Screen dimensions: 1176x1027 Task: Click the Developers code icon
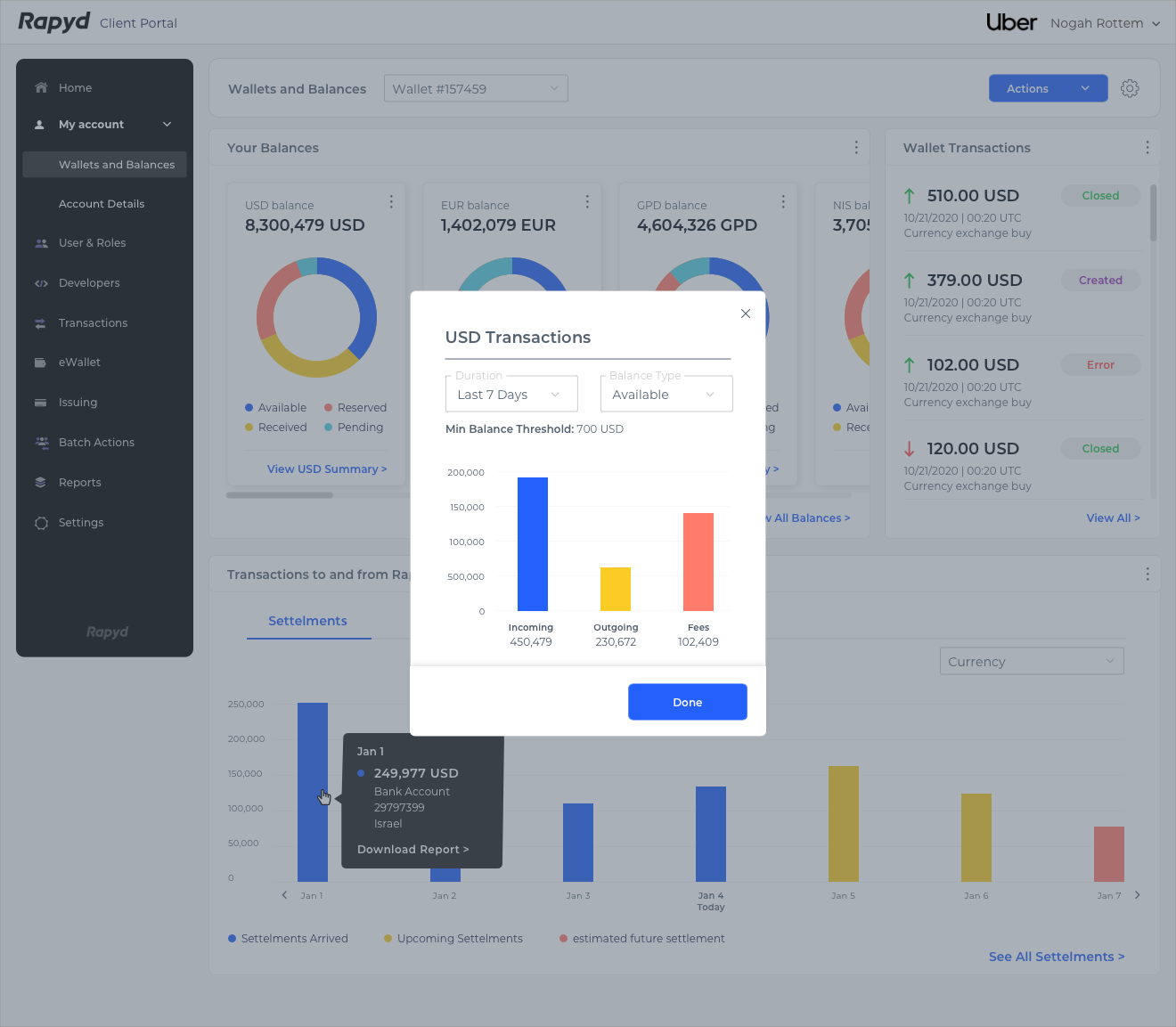(41, 283)
